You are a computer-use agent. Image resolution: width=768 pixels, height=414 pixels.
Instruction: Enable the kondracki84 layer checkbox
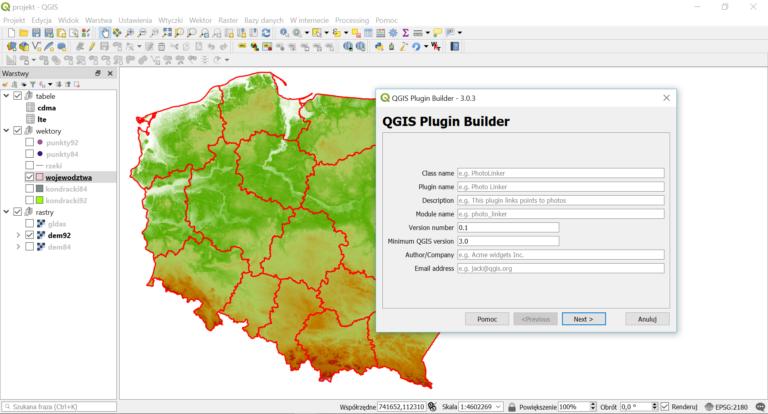pyautogui.click(x=29, y=189)
